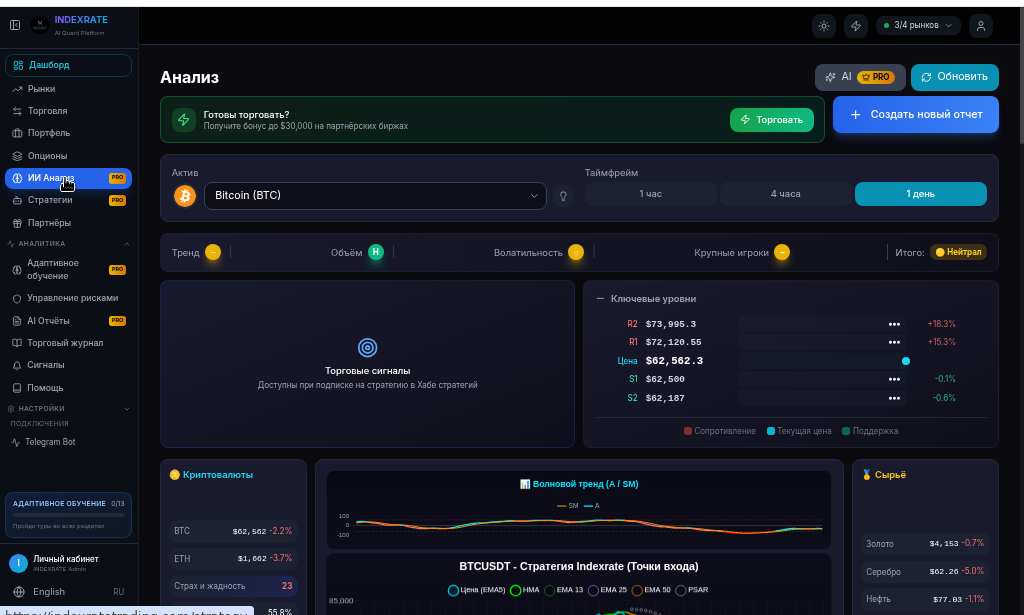Toggle the EMA 13 chart series

564,590
